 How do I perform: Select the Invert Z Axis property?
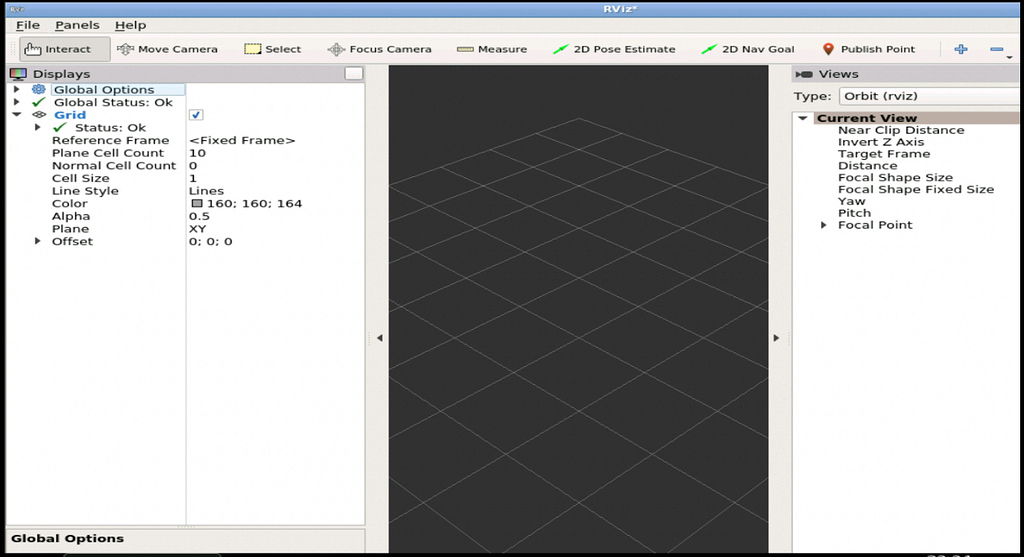pos(881,142)
